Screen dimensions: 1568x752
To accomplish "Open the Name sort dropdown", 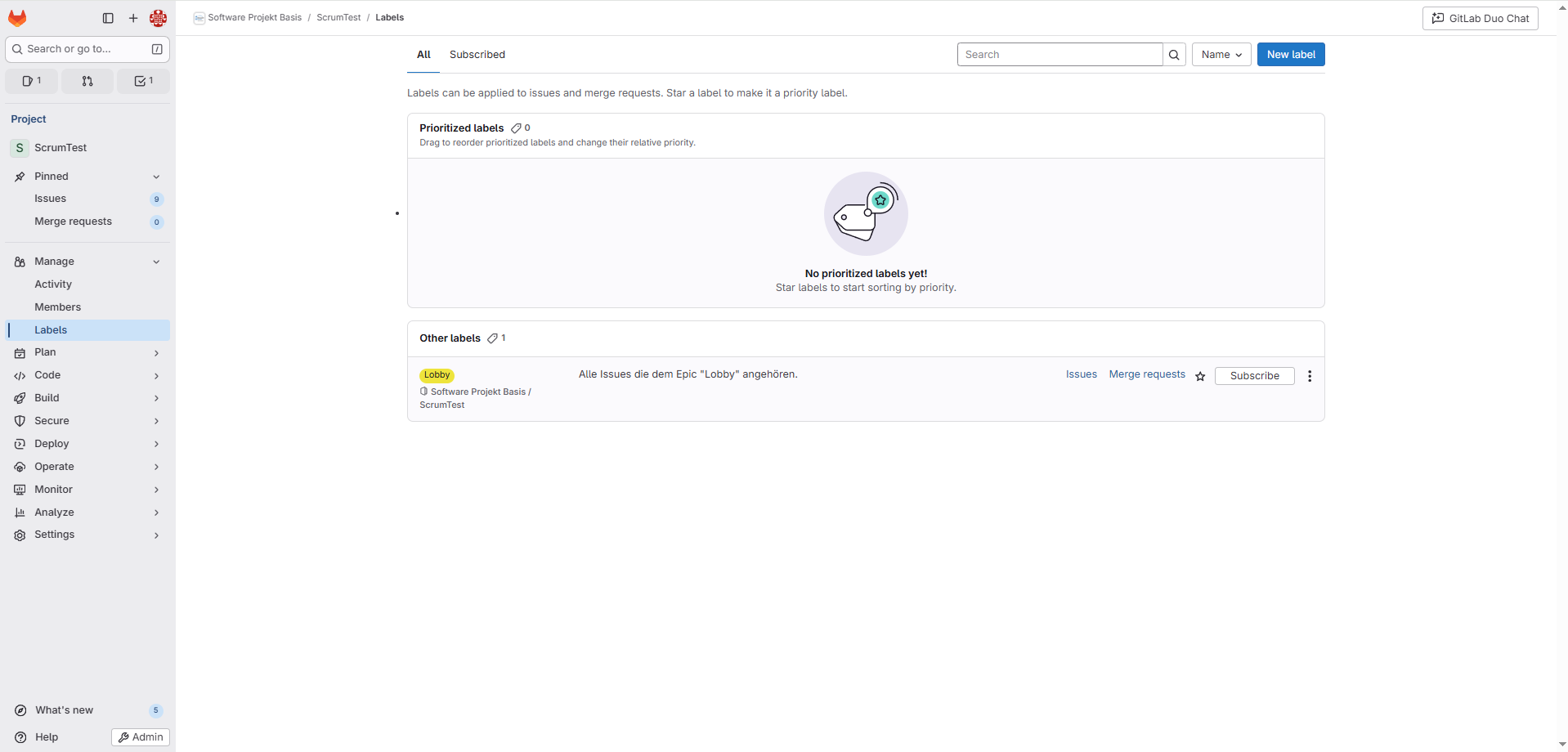I will pyautogui.click(x=1221, y=55).
